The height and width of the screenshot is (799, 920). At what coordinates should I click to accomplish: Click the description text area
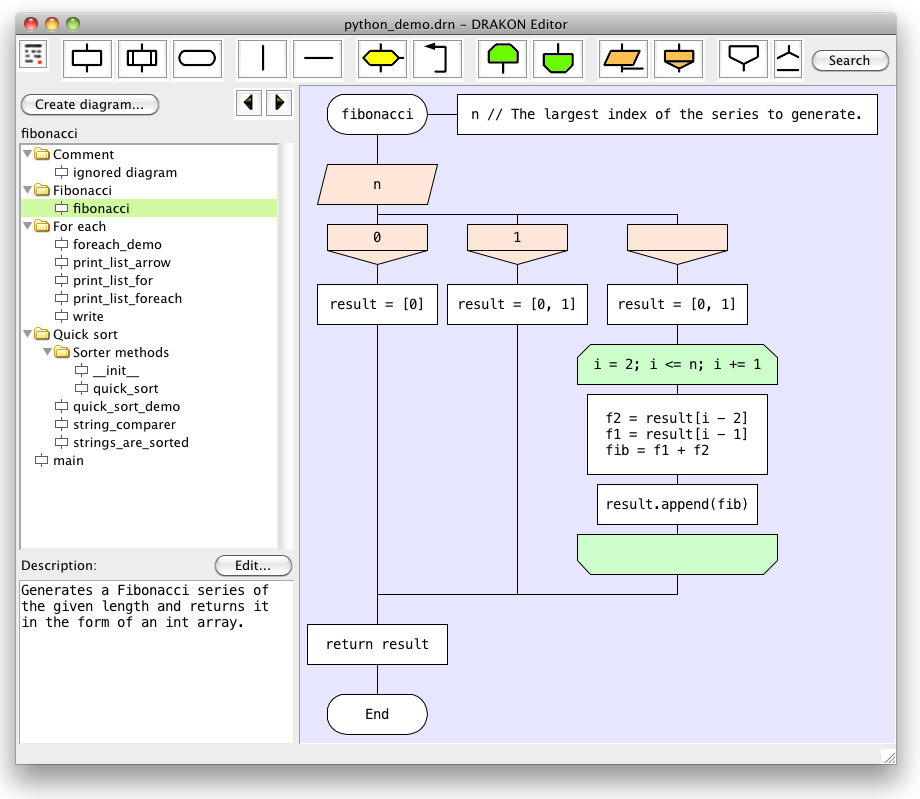(156, 660)
